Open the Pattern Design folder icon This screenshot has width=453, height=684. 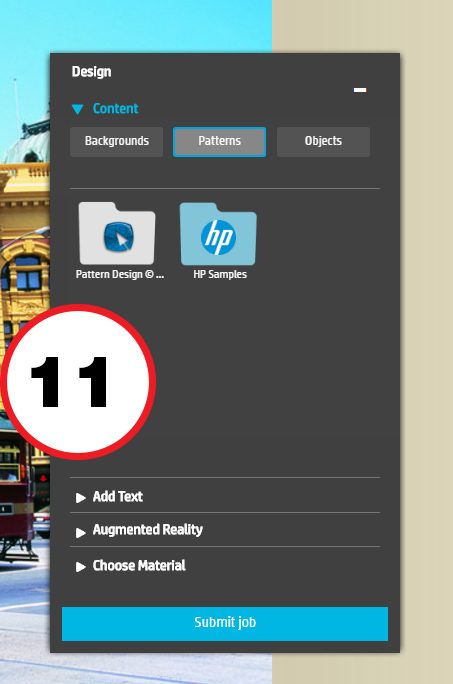pos(117,233)
